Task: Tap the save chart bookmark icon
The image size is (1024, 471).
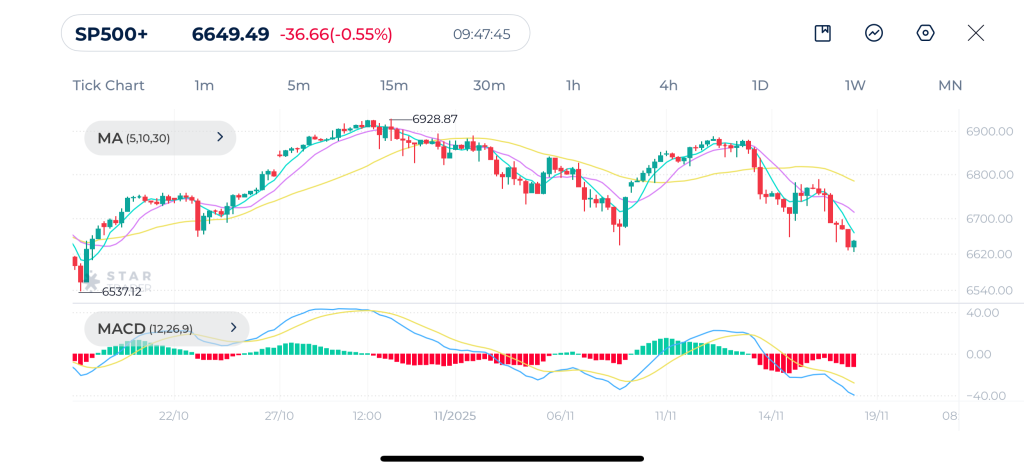Action: pos(823,33)
